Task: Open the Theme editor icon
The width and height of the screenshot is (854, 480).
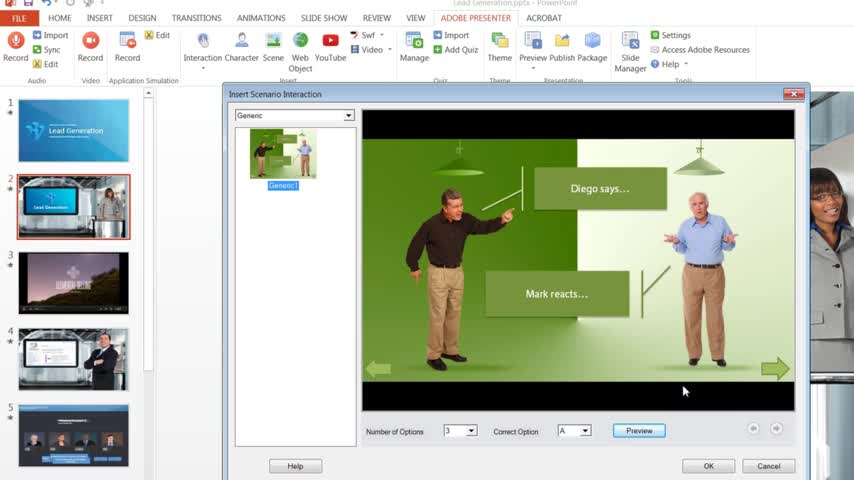Action: click(x=499, y=41)
